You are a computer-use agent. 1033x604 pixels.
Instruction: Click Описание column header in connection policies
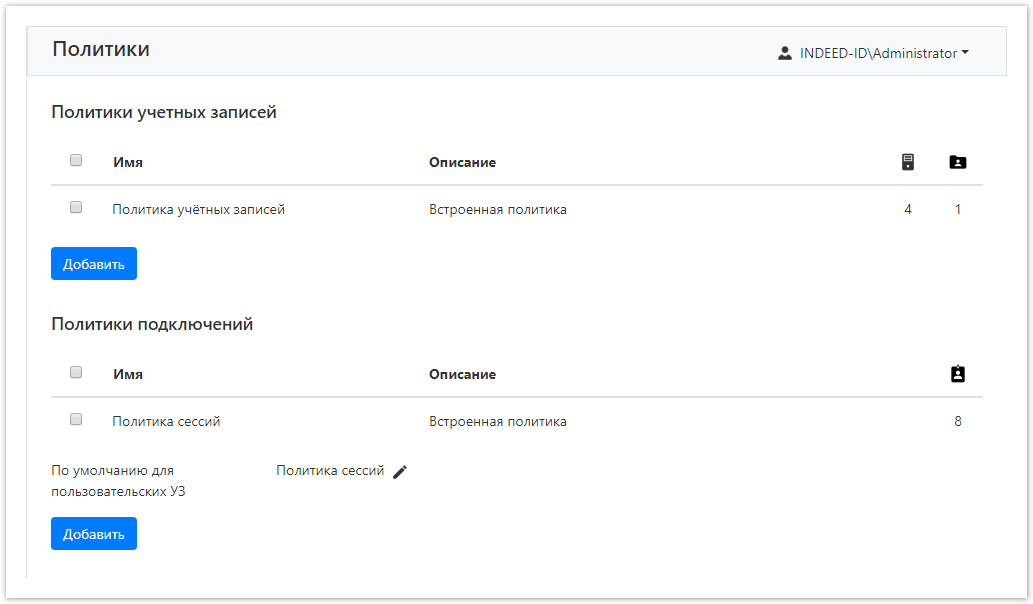[462, 375]
